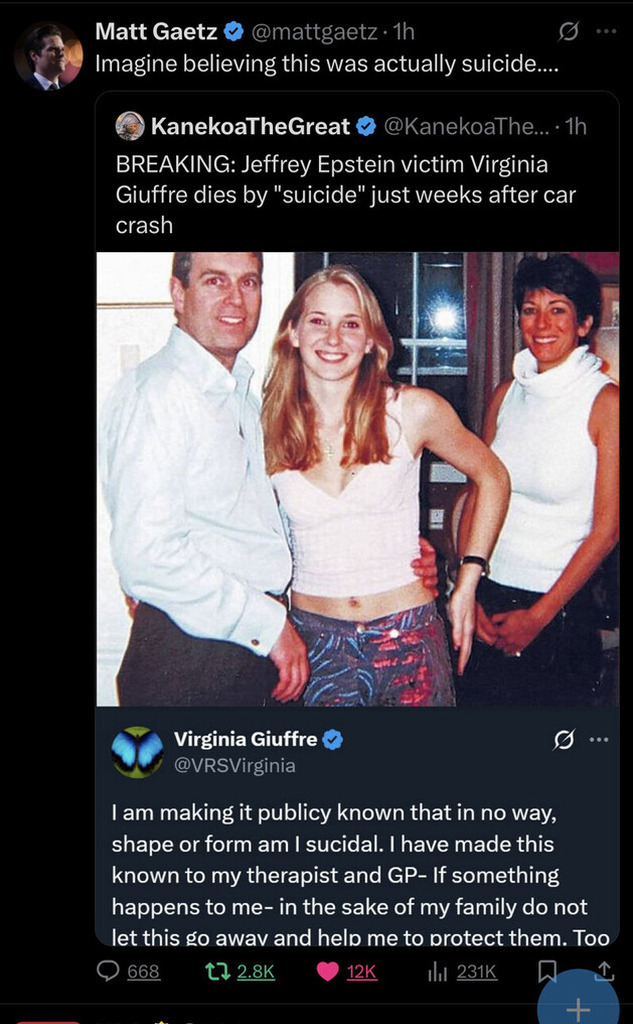633x1024 pixels.
Task: Tap the blue butterfly avatar of Virginia Giuffre
Action: [137, 752]
